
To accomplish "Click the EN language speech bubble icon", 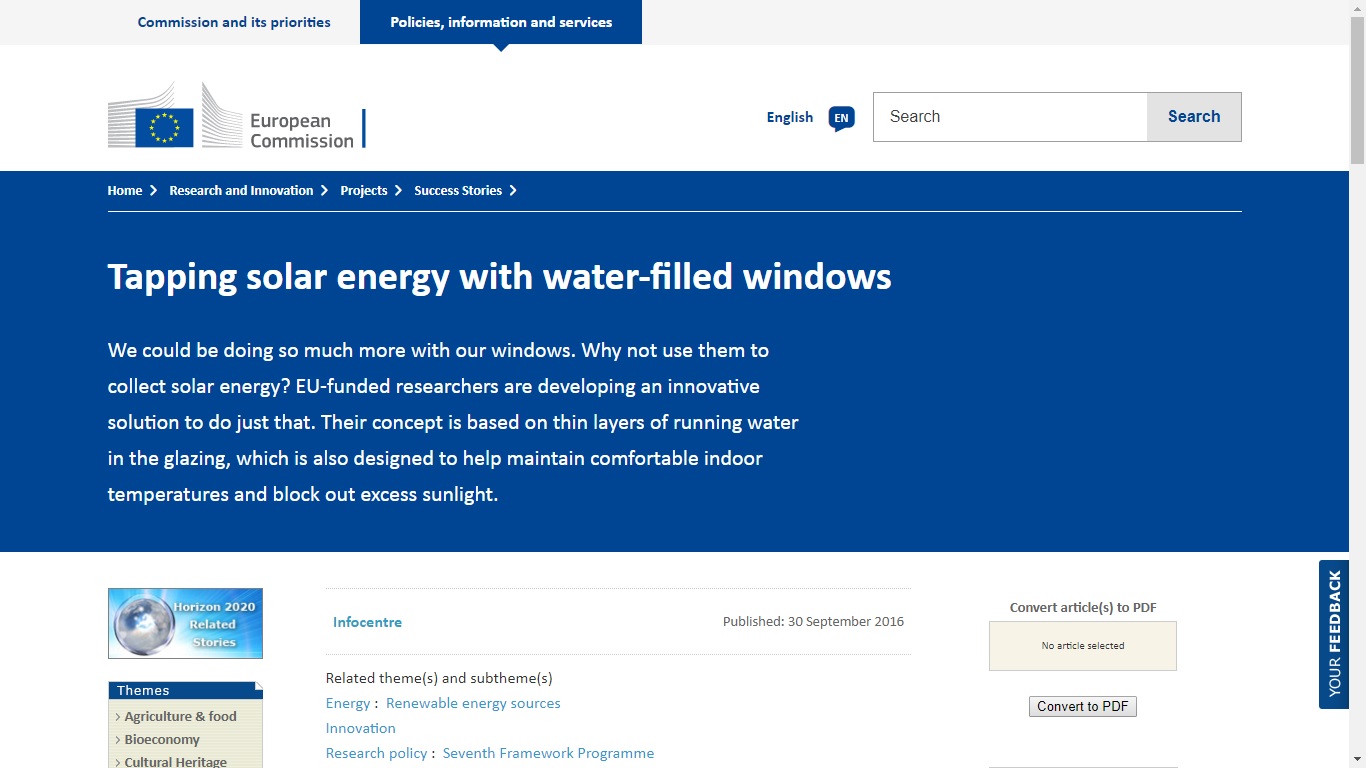I will [x=841, y=118].
